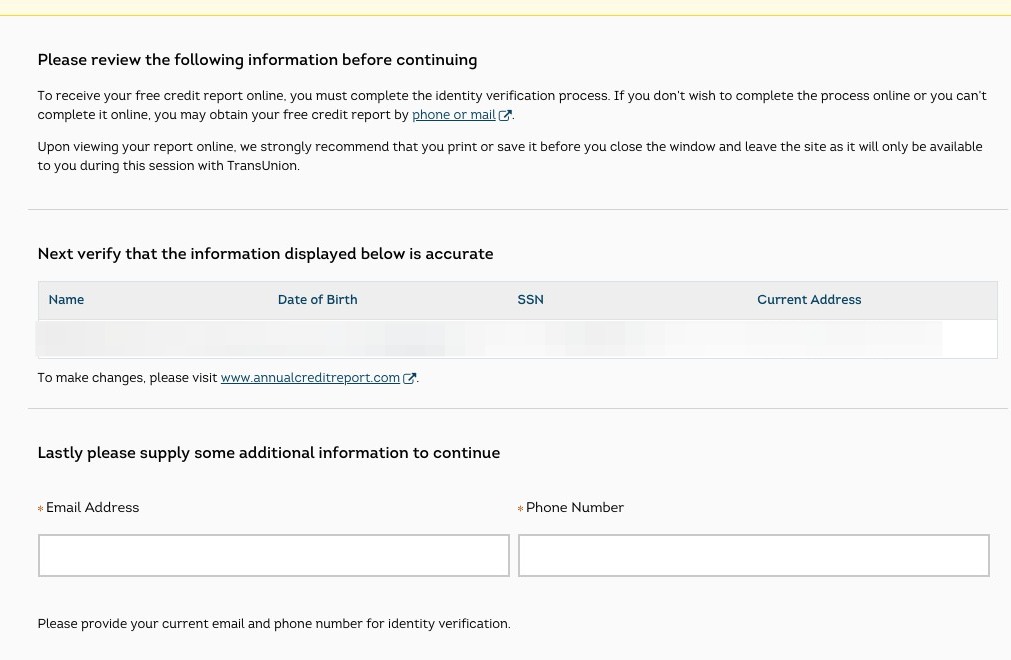Image resolution: width=1011 pixels, height=660 pixels.
Task: Visit the www.annualcreditreport.com link
Action: pos(310,378)
